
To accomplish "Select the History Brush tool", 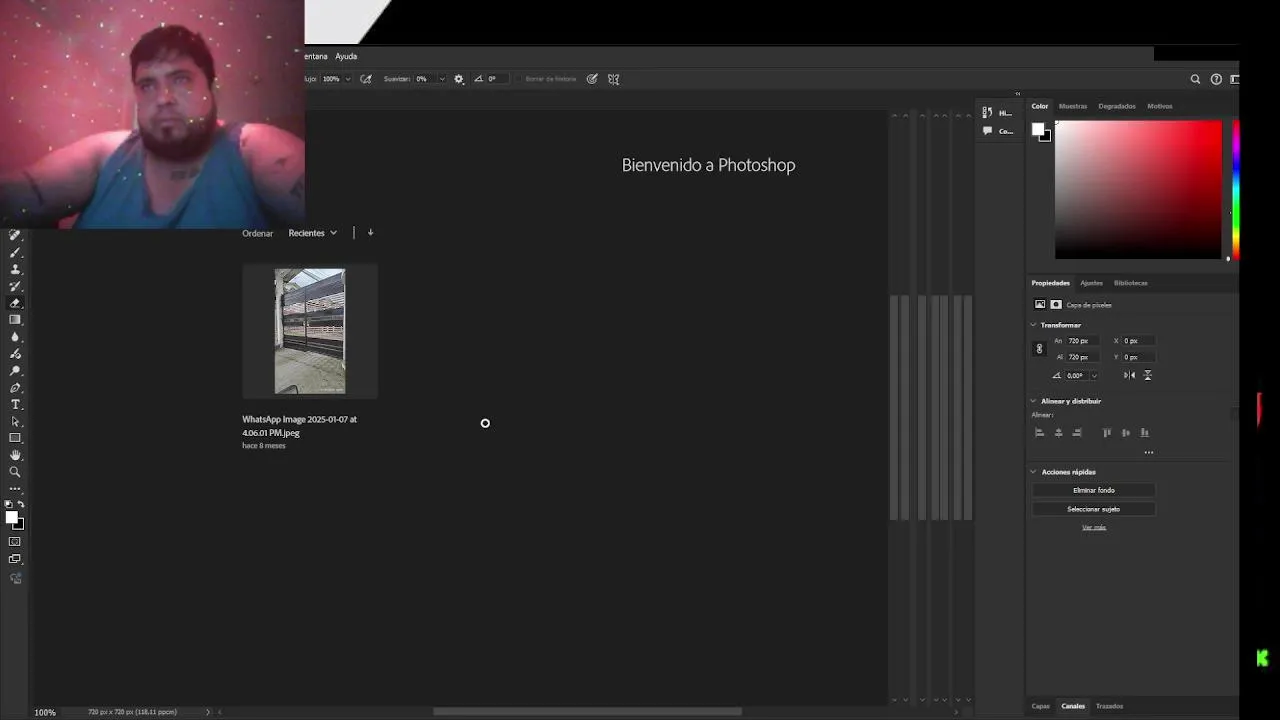I will pyautogui.click(x=15, y=286).
